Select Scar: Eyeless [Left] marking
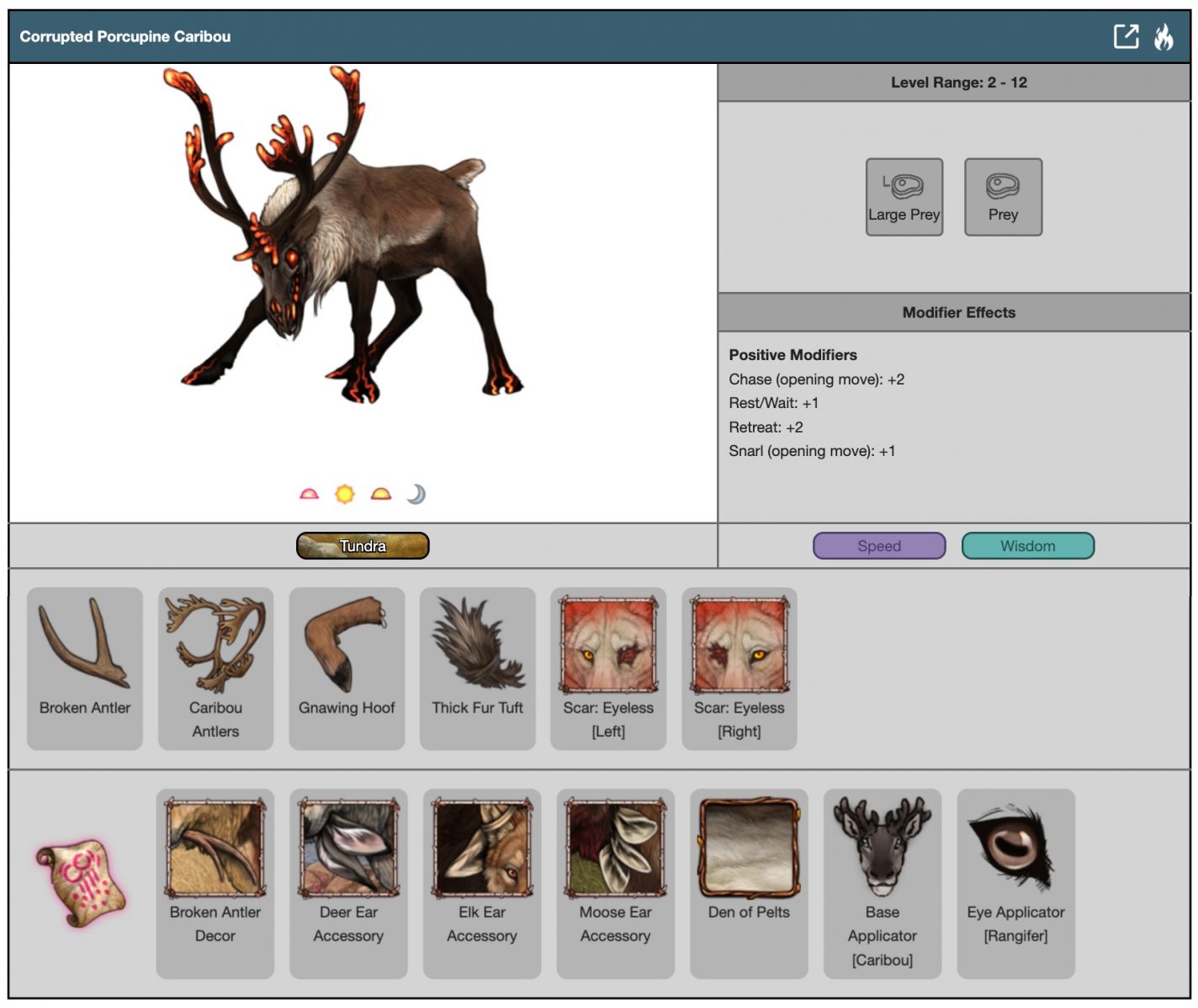The image size is (1198, 1008). coord(608,668)
